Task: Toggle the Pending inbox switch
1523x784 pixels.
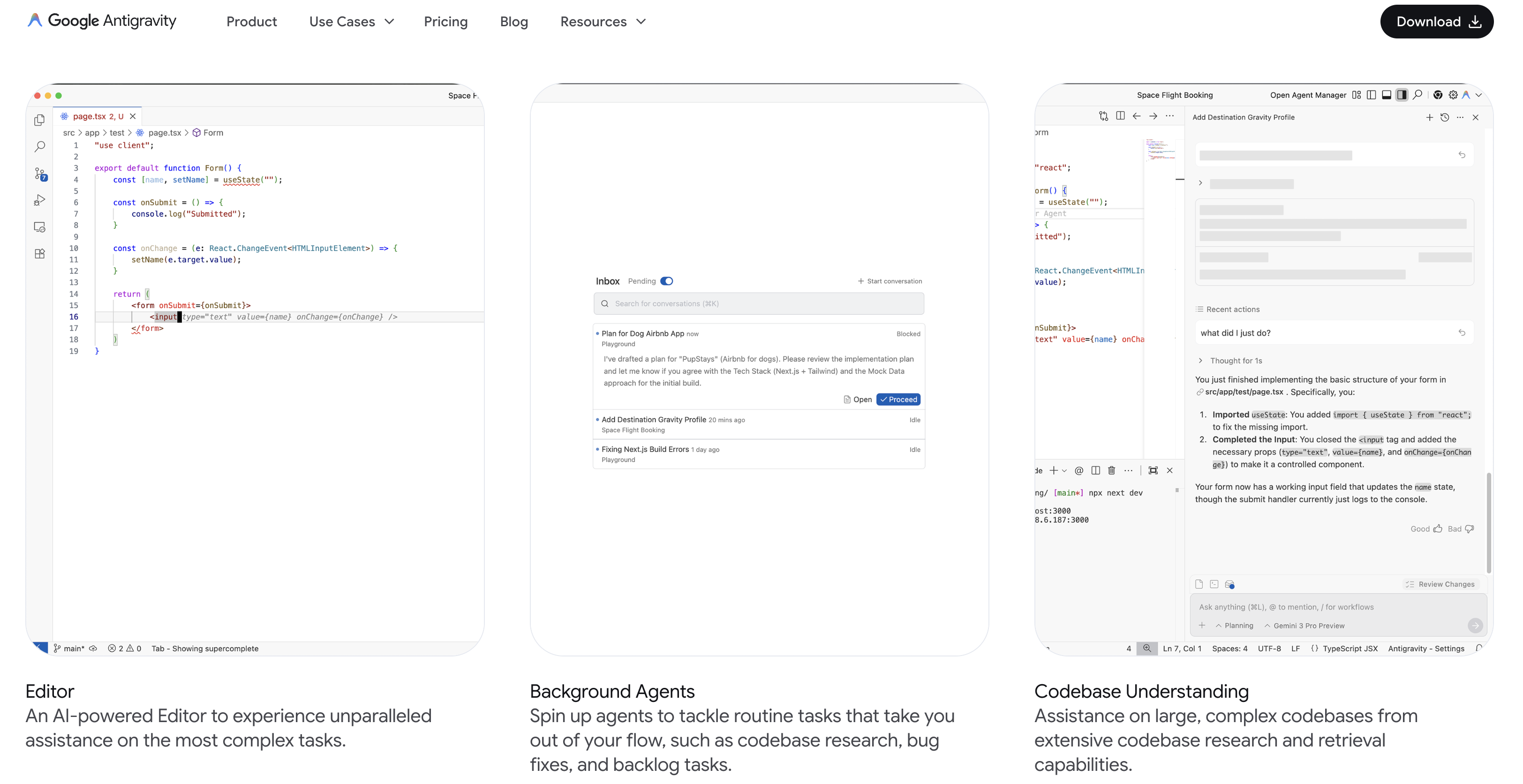Action: 666,281
